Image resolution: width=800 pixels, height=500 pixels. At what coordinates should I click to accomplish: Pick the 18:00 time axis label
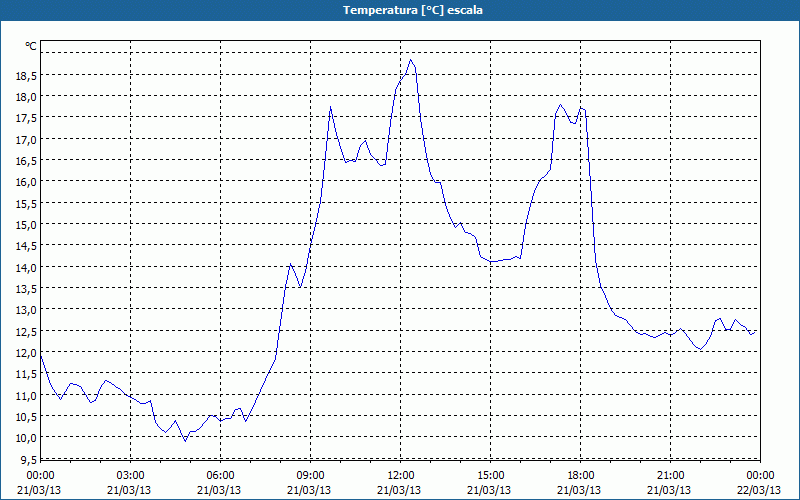tap(580, 476)
